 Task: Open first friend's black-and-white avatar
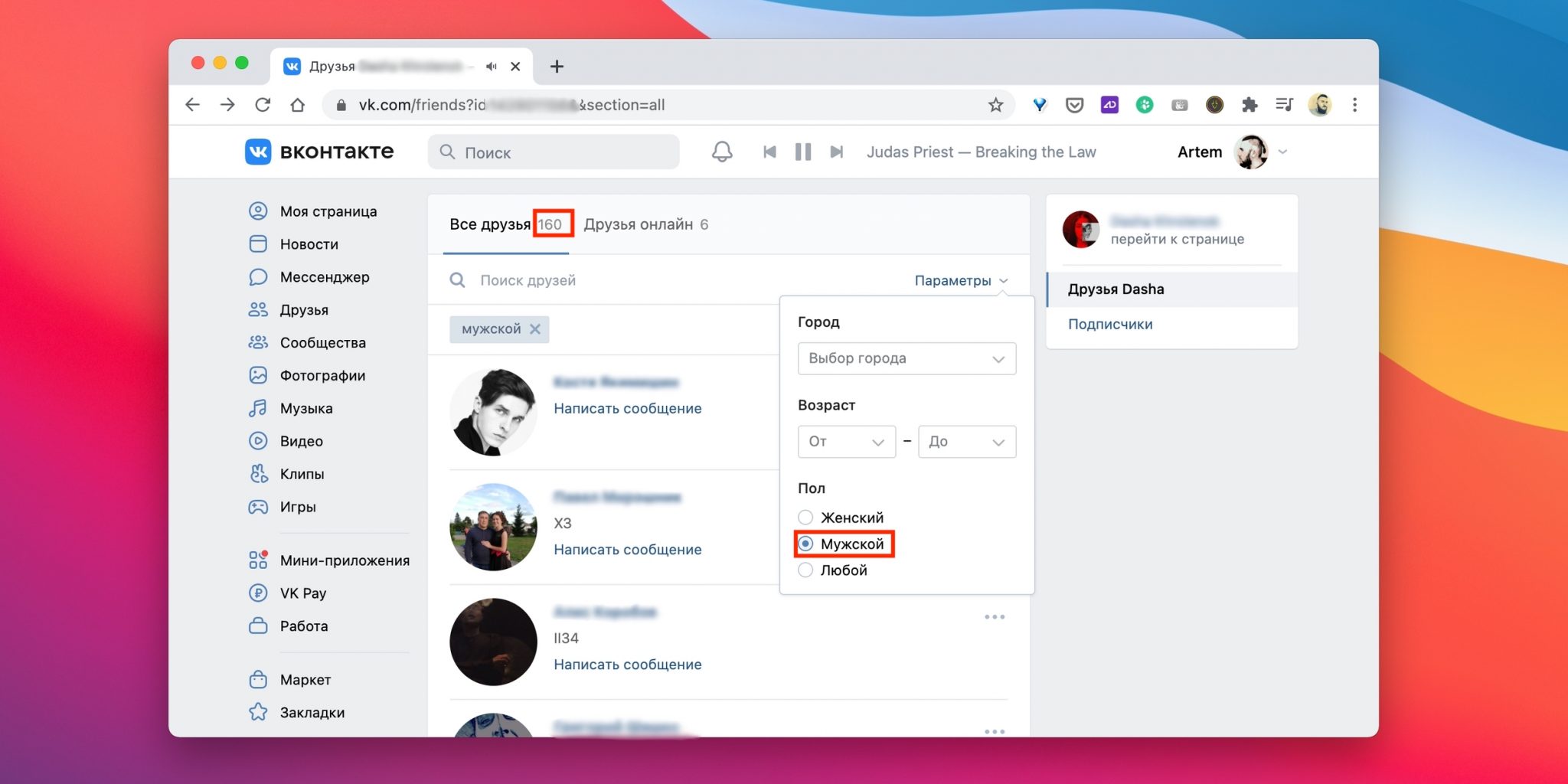493,412
